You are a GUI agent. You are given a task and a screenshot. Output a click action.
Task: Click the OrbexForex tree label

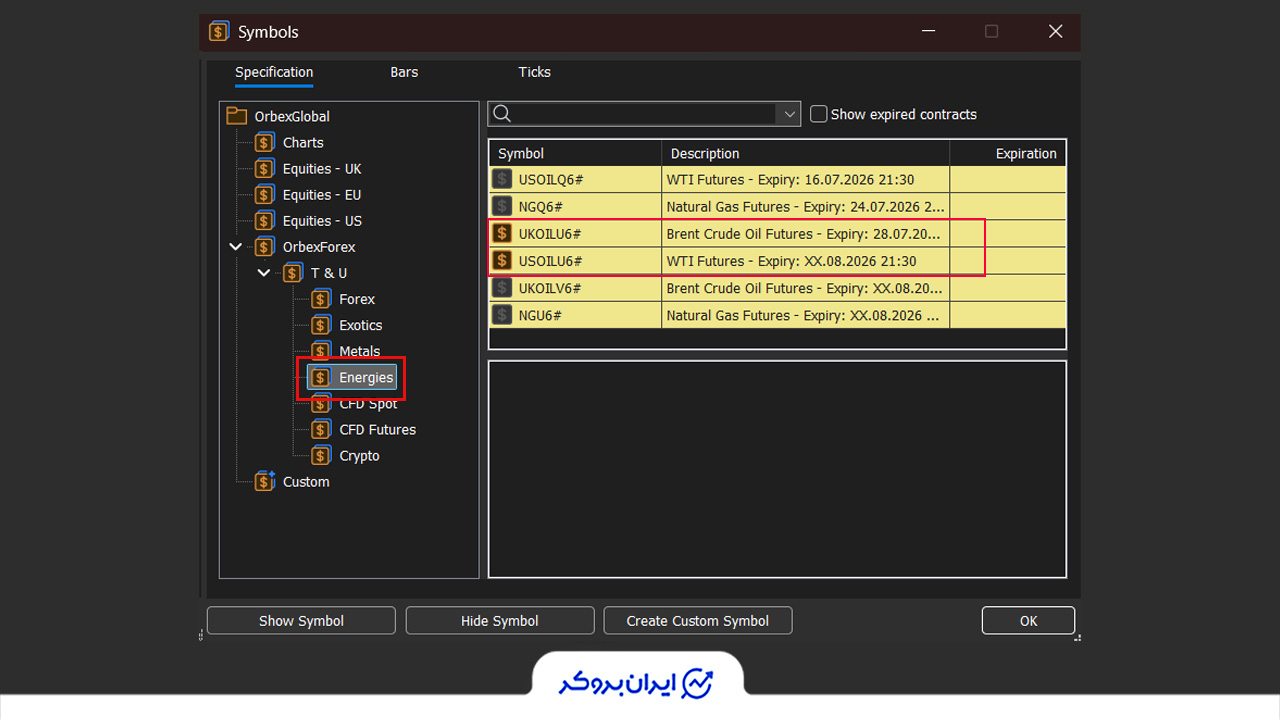point(319,247)
